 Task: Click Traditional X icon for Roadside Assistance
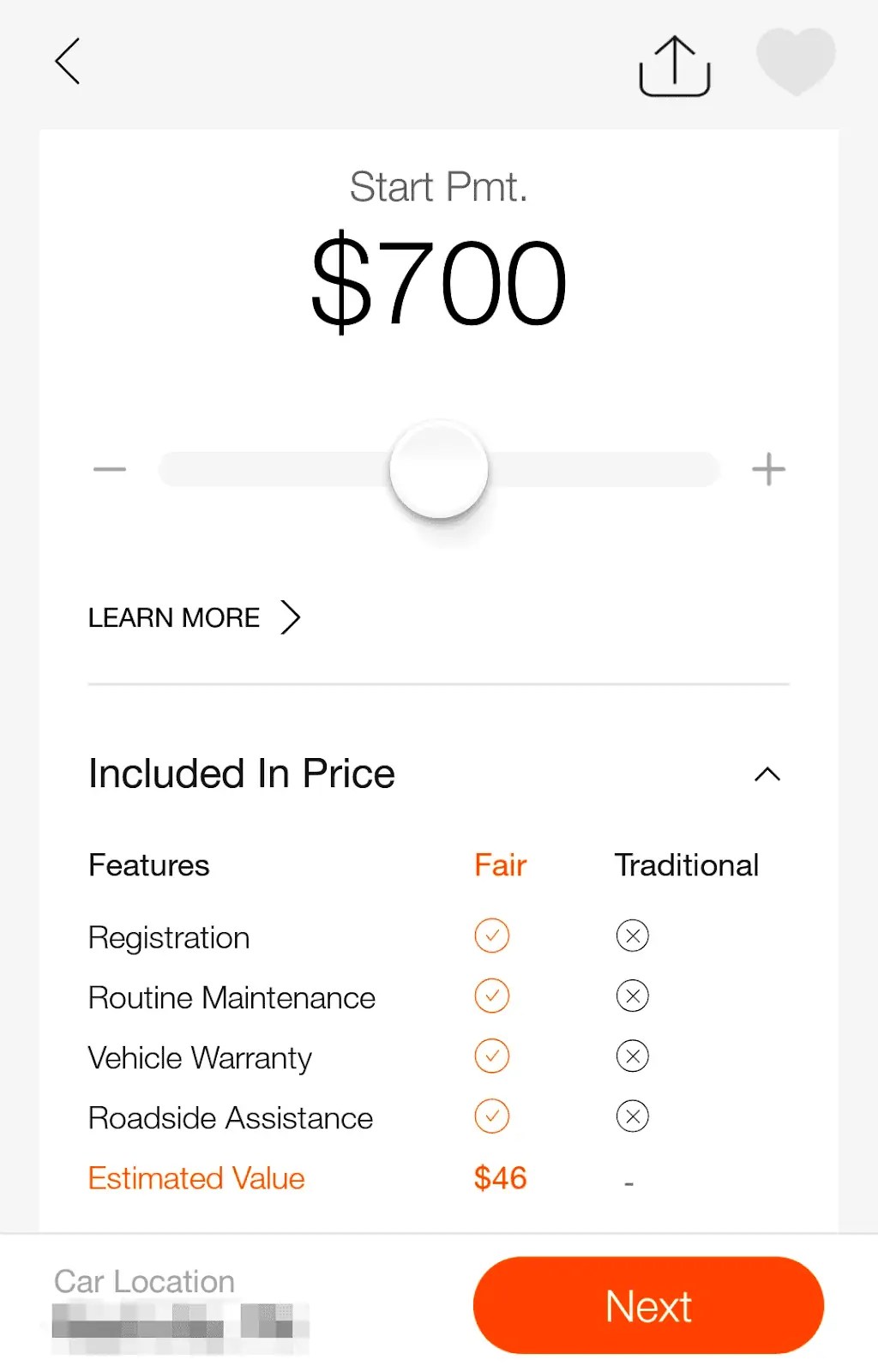click(633, 1116)
